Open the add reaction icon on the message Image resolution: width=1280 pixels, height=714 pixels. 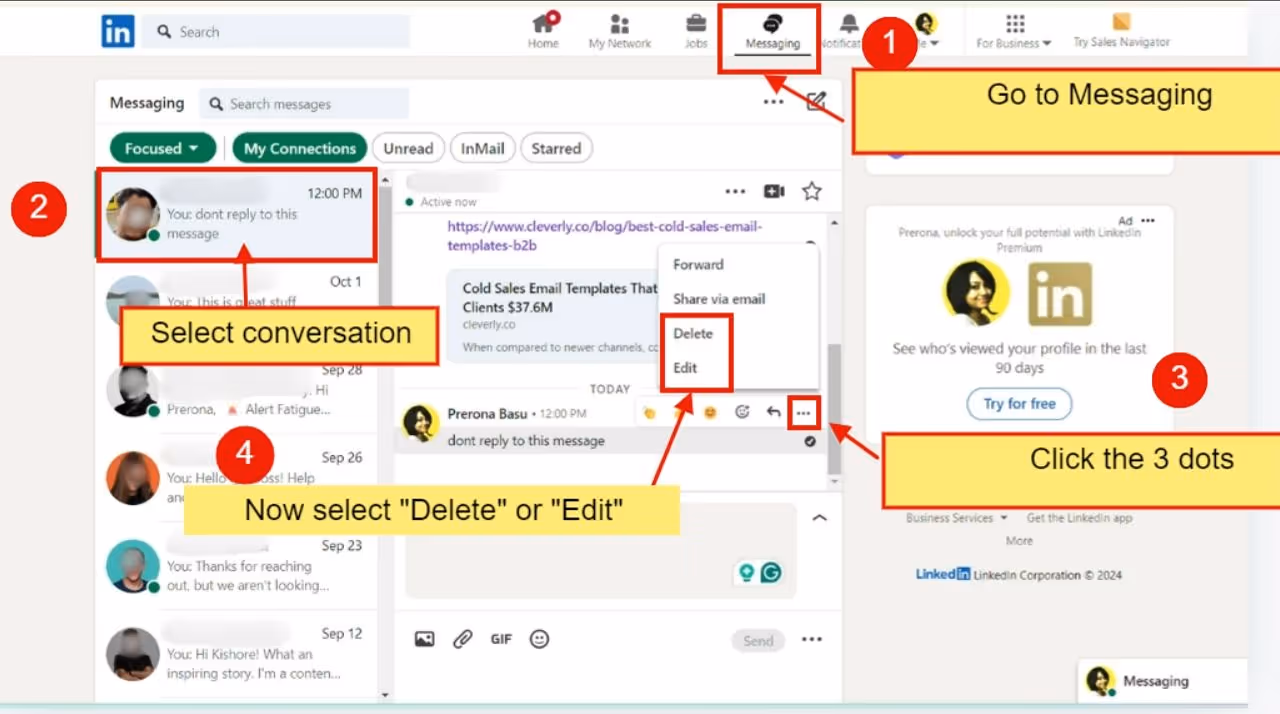click(x=742, y=412)
